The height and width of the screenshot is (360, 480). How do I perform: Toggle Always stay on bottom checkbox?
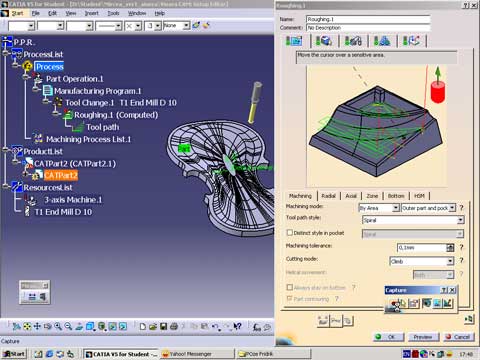coord(290,287)
